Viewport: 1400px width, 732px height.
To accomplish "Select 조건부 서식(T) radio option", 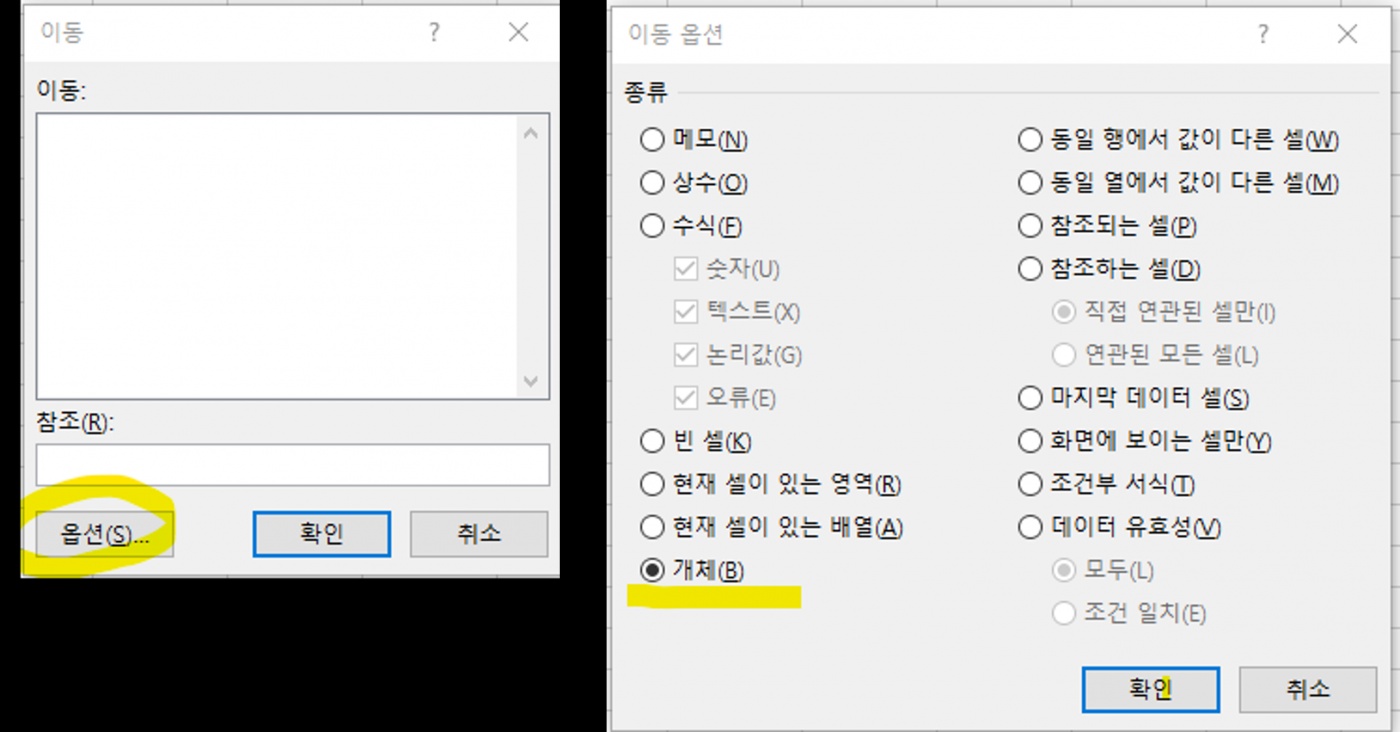I will click(x=1030, y=485).
